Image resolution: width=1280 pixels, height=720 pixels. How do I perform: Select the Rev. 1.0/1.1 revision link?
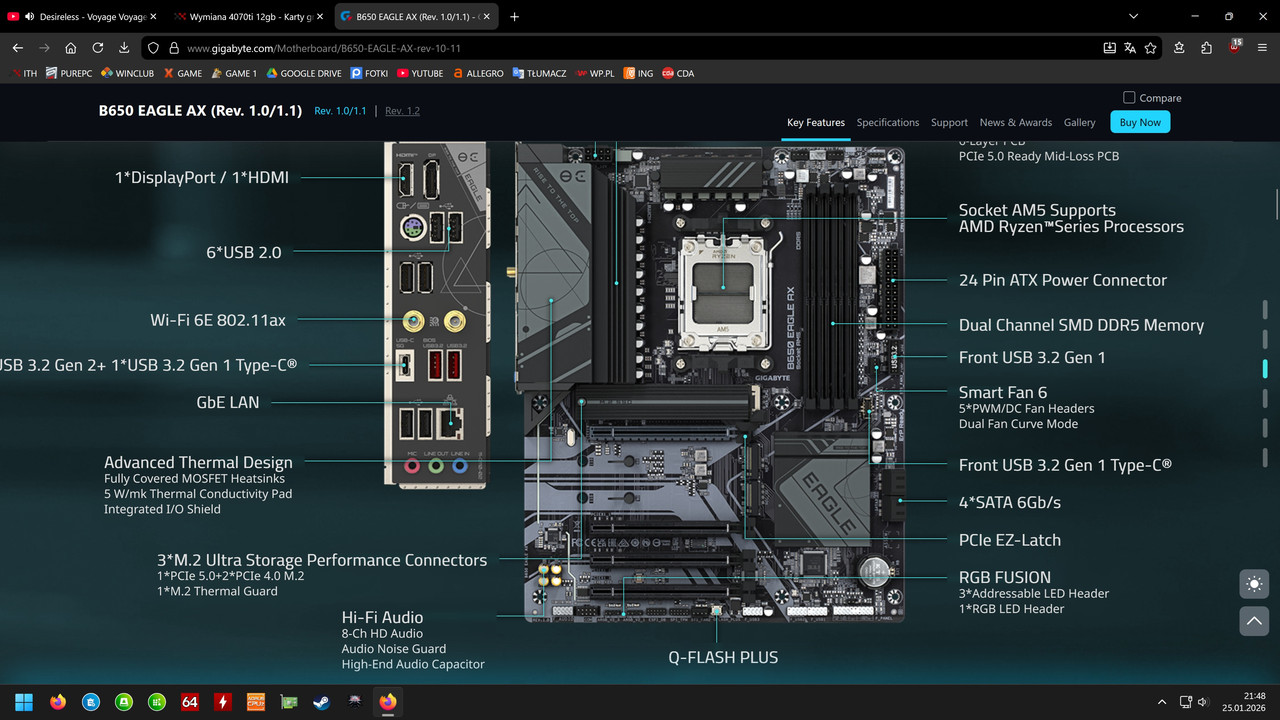[340, 111]
